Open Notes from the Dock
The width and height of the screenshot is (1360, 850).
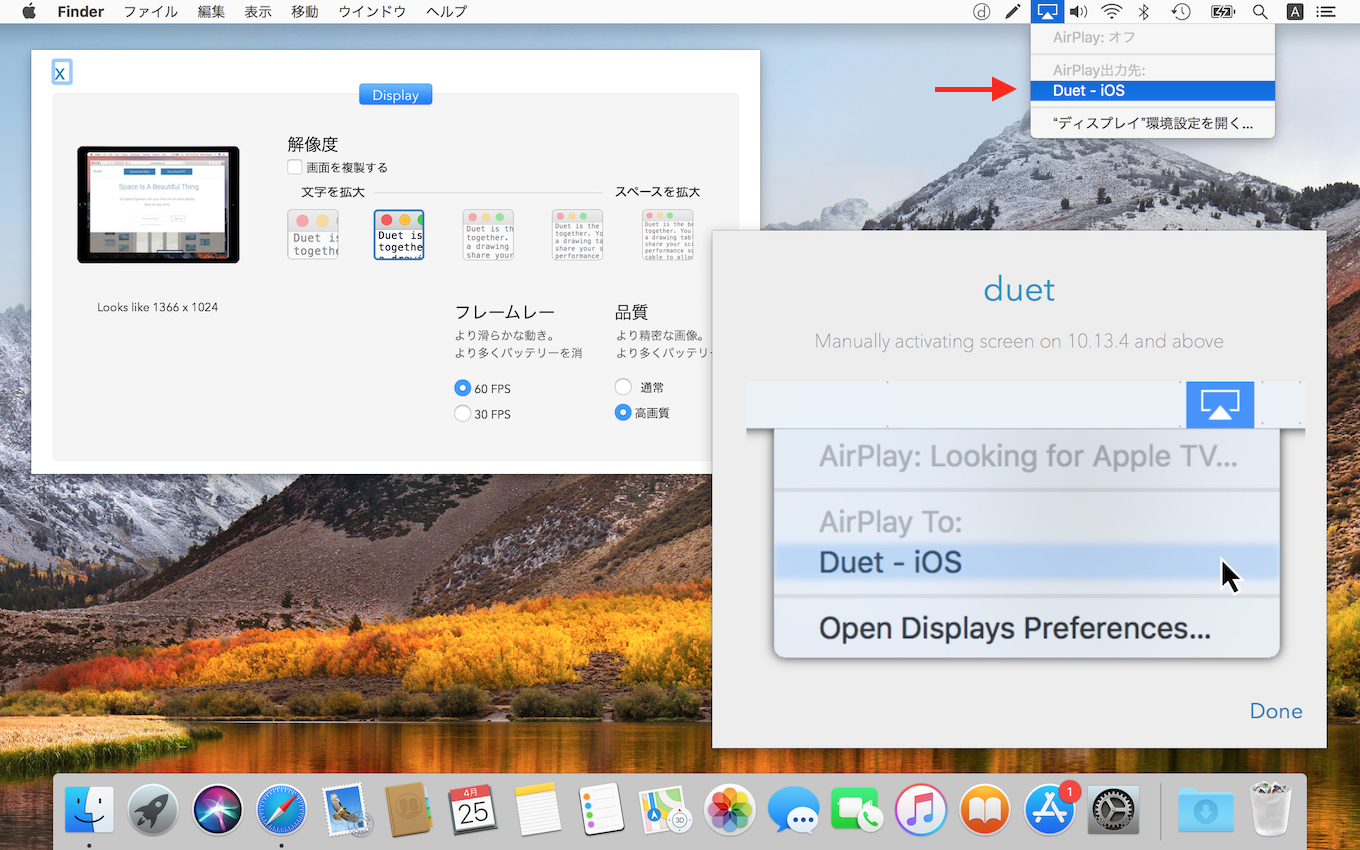coord(537,809)
